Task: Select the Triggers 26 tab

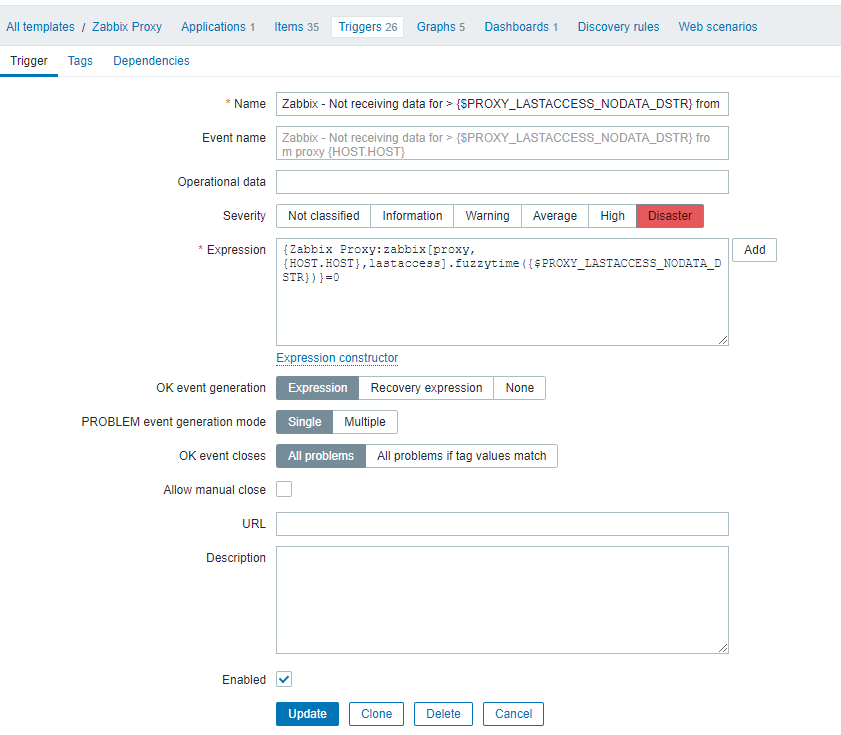Action: tap(367, 27)
